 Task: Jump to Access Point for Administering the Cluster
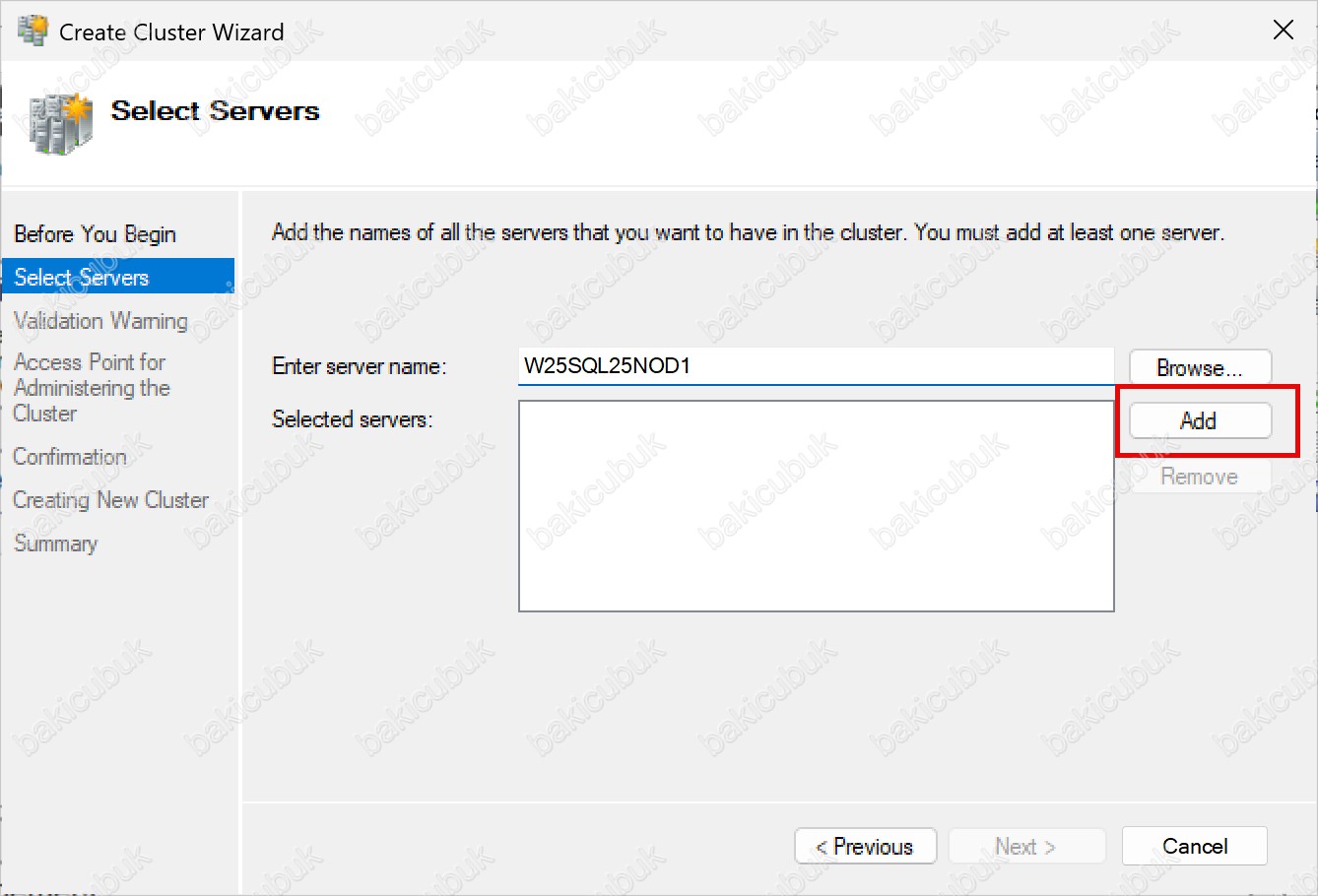point(92,388)
